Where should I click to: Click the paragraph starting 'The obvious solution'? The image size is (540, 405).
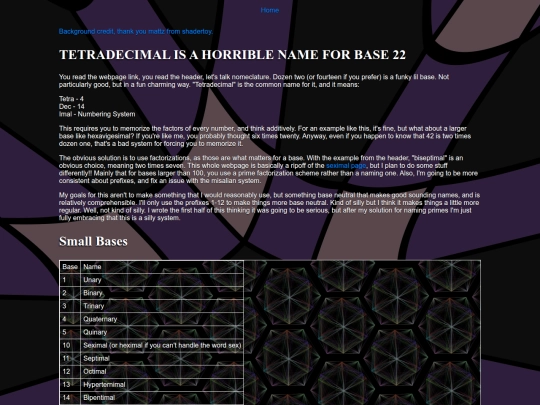268,169
